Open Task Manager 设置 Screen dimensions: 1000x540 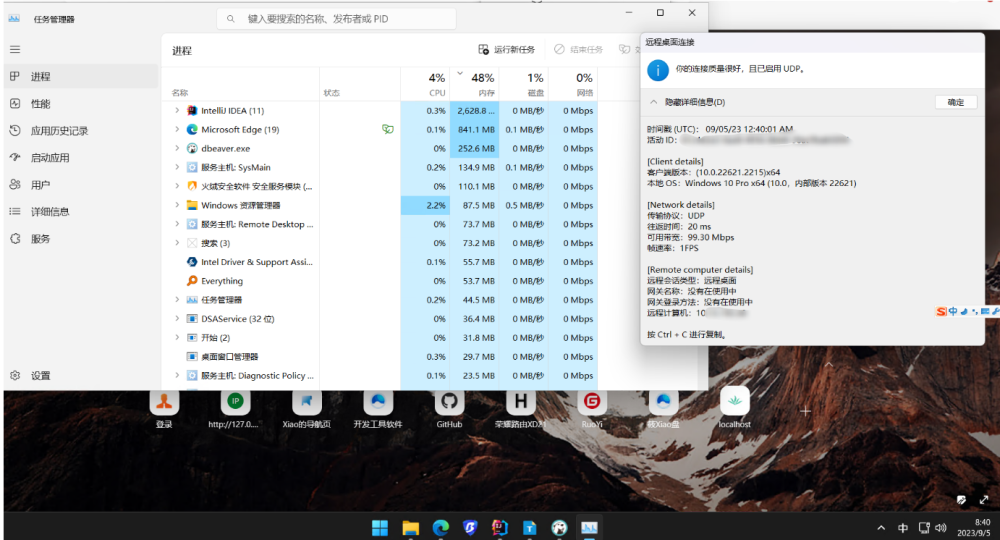click(81, 376)
